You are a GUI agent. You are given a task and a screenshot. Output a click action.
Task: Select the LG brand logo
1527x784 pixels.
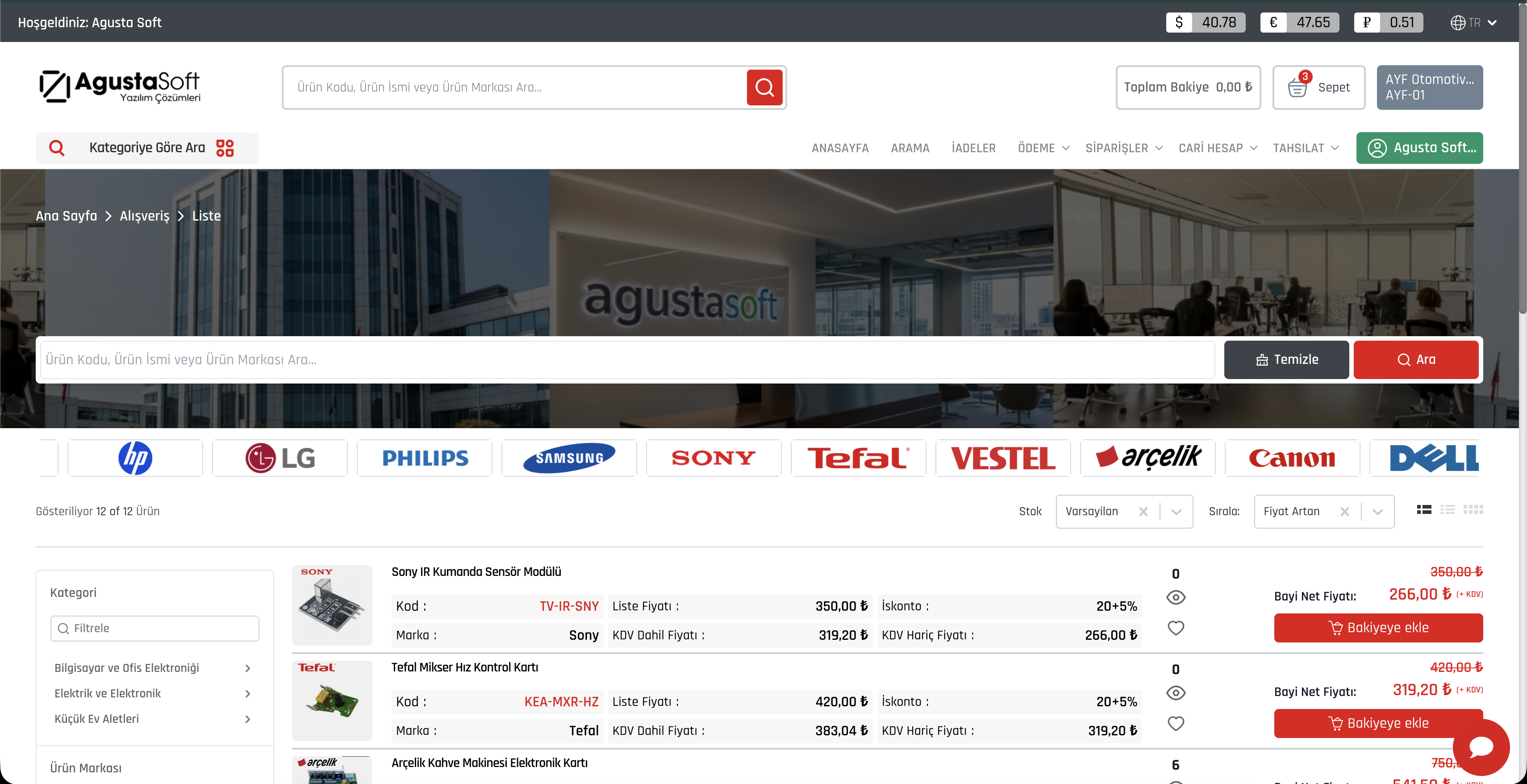pos(280,458)
